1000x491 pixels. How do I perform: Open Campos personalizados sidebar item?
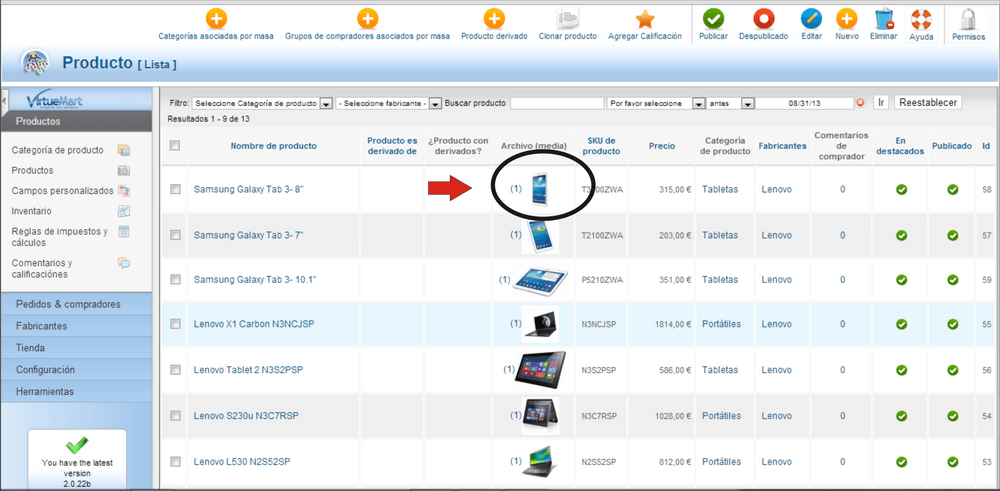pos(62,191)
